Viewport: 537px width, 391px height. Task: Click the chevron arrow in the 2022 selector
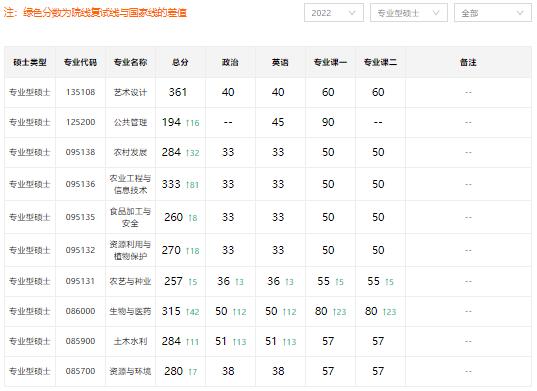[352, 13]
